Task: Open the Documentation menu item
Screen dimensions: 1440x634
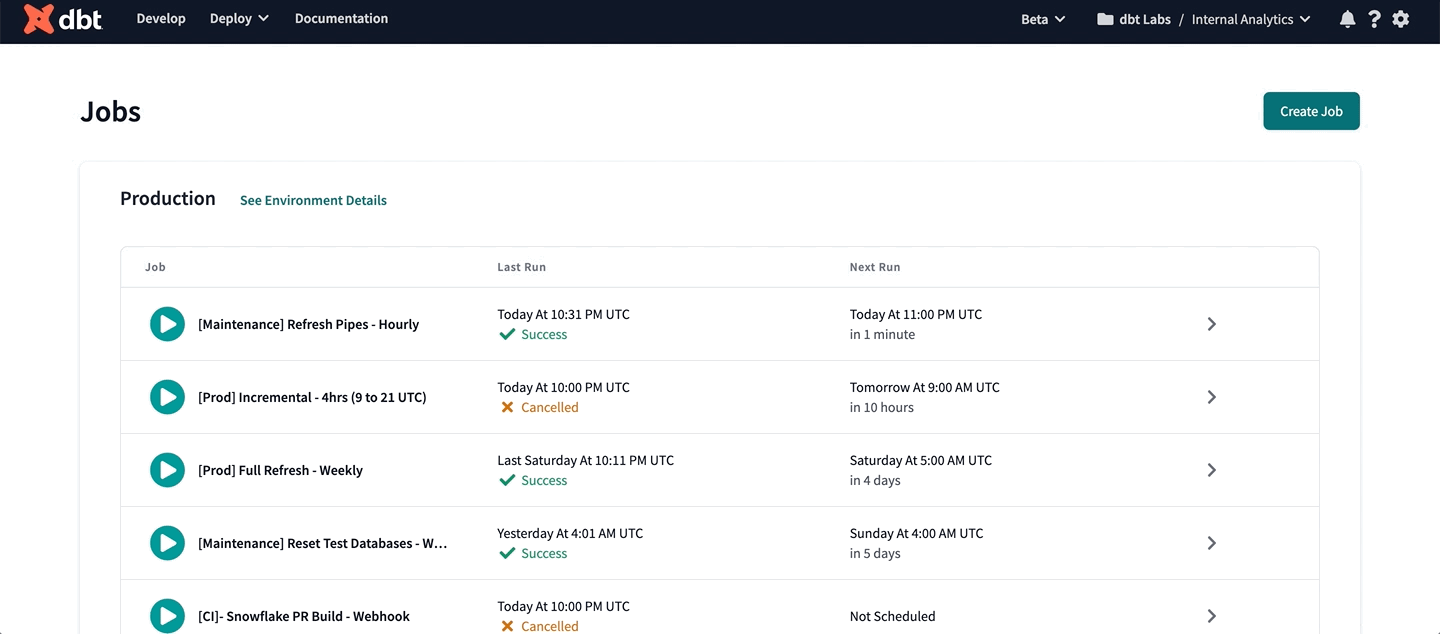Action: pos(341,19)
